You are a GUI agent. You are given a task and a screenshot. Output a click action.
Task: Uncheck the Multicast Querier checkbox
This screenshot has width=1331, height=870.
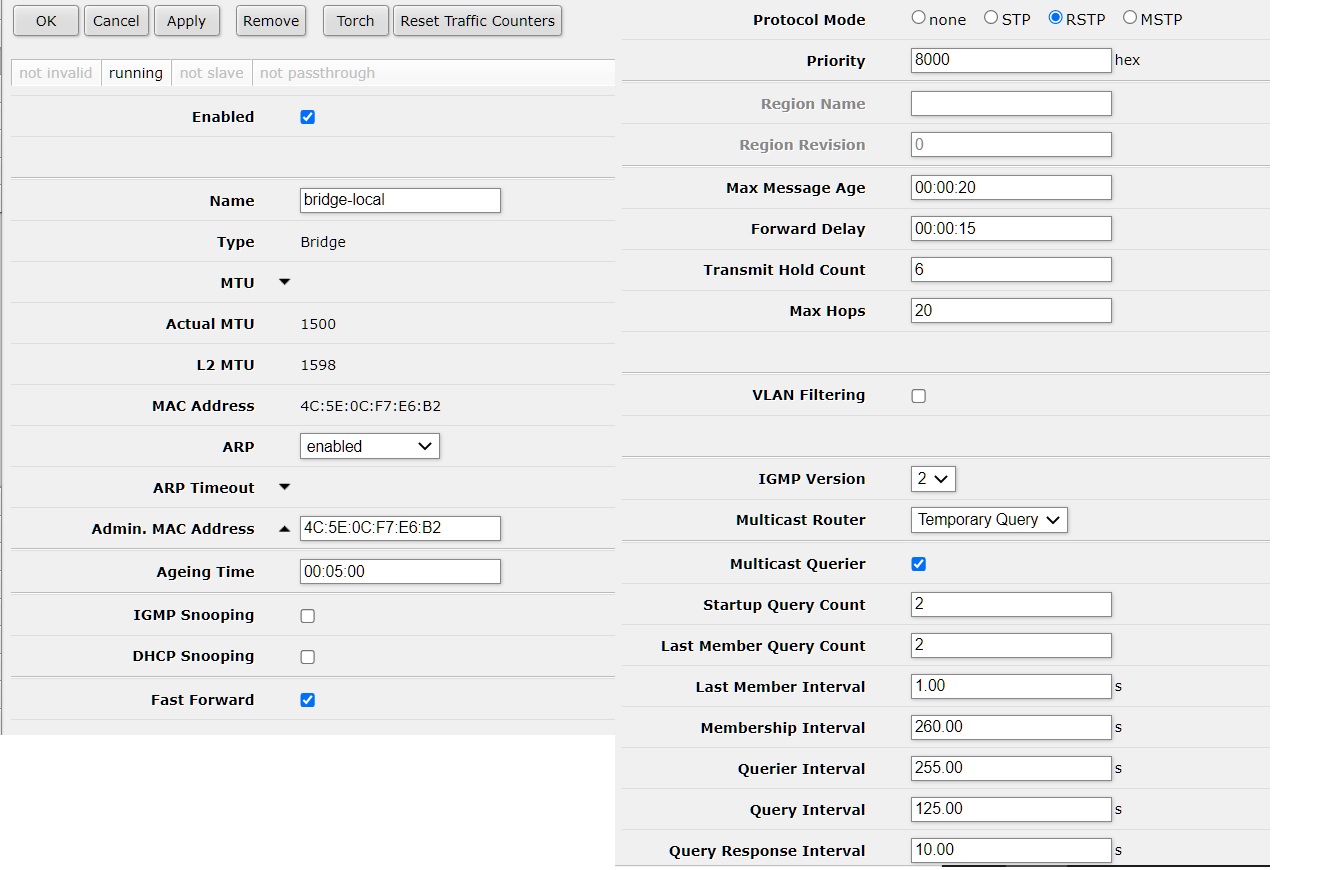click(x=919, y=564)
